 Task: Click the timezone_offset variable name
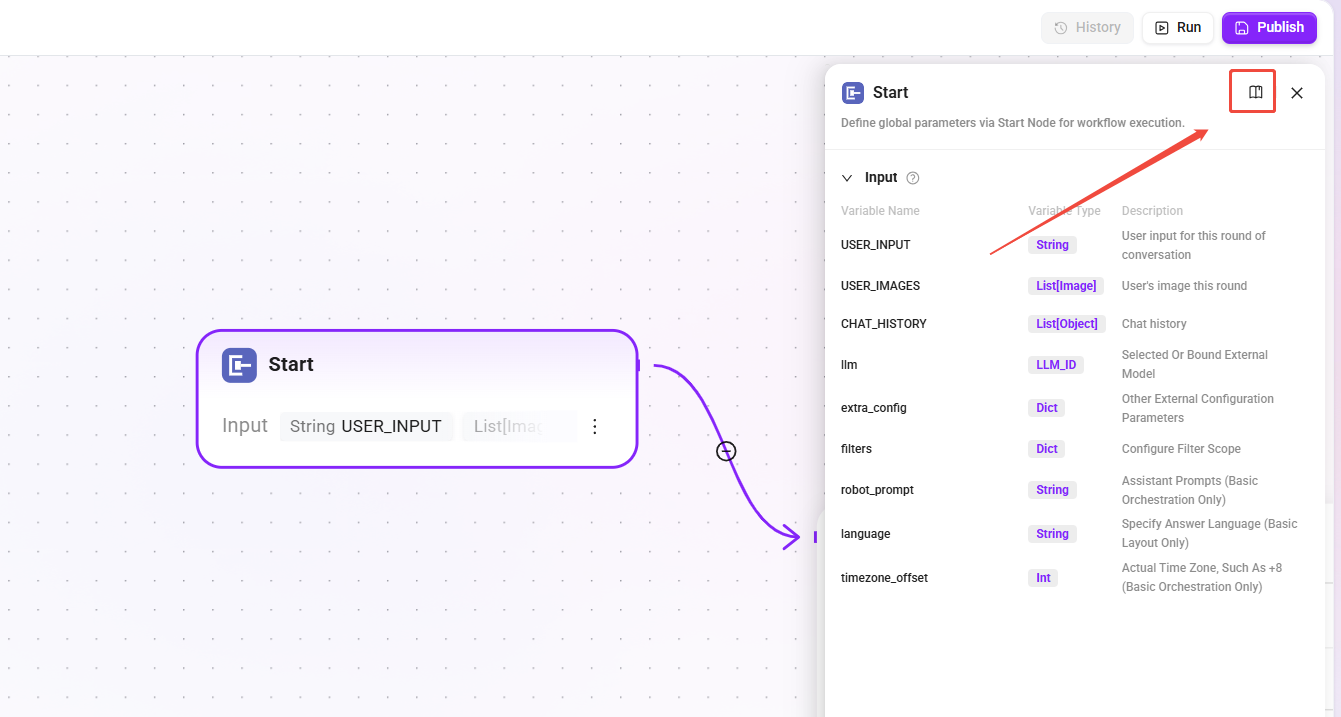point(884,578)
